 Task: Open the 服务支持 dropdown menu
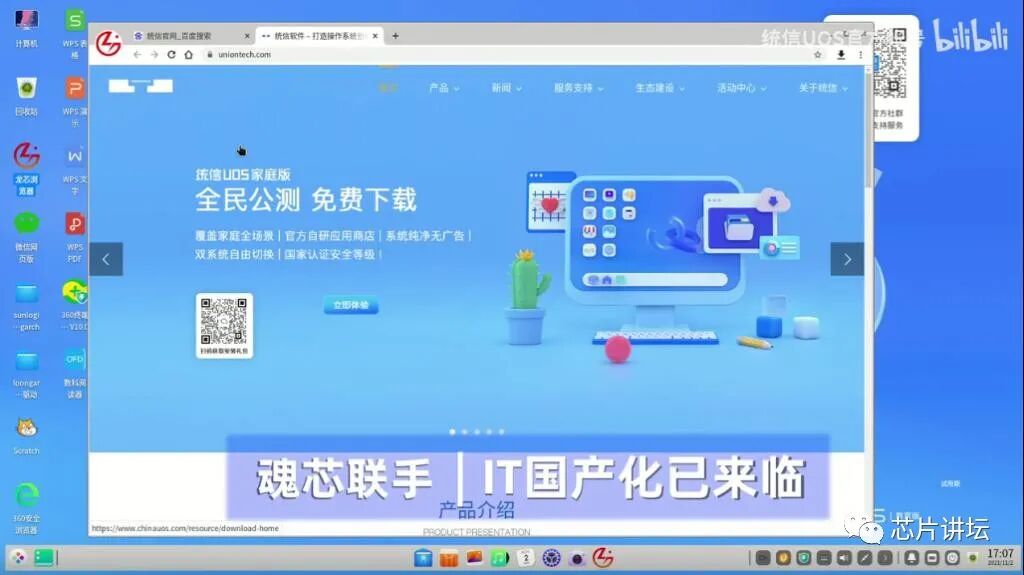[x=579, y=88]
